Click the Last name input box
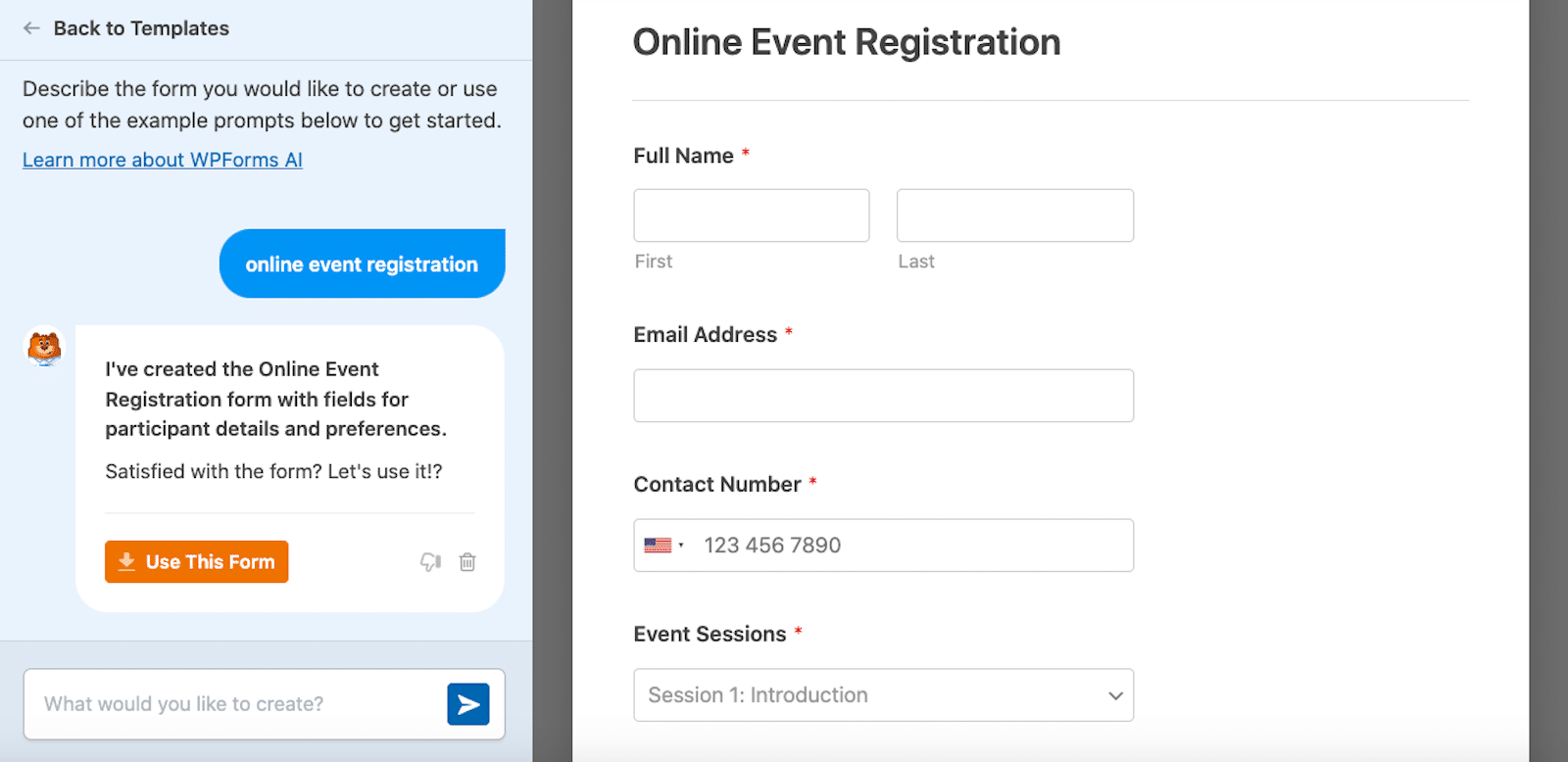Image resolution: width=1568 pixels, height=762 pixels. (x=1013, y=214)
